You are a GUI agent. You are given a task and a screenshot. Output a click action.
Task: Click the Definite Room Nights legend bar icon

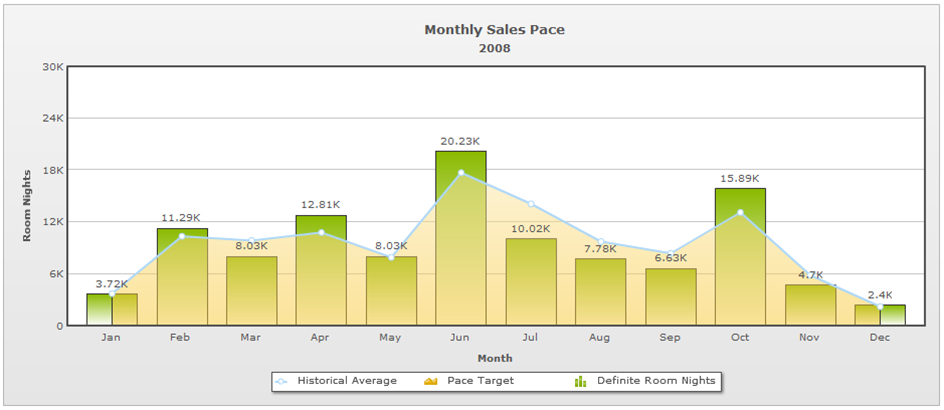580,381
